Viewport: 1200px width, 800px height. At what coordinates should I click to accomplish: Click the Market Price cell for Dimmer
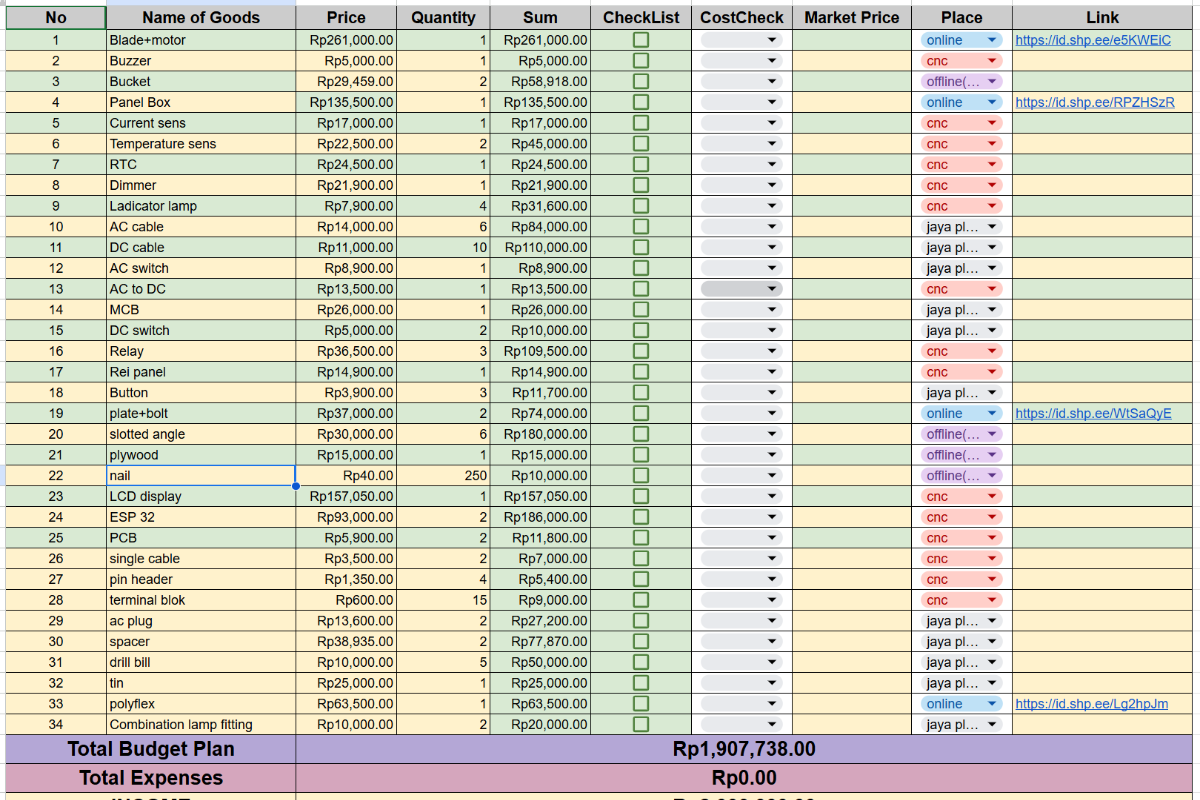[x=851, y=185]
